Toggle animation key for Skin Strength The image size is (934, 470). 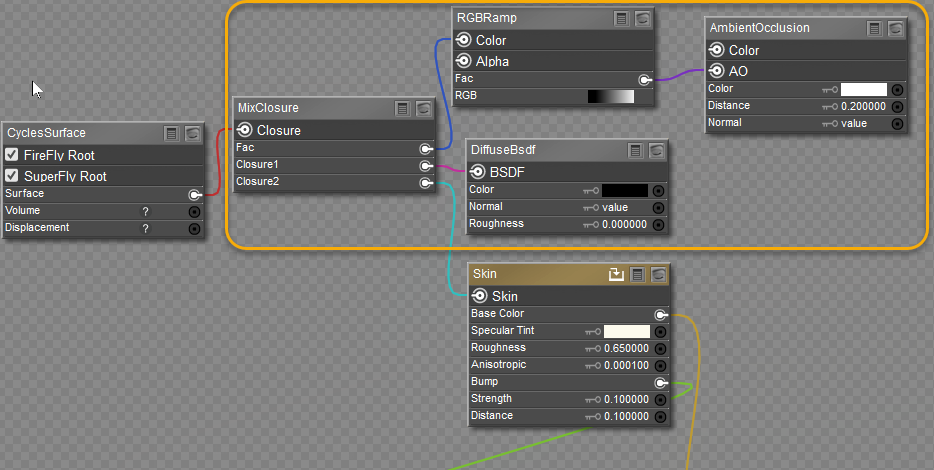click(593, 400)
